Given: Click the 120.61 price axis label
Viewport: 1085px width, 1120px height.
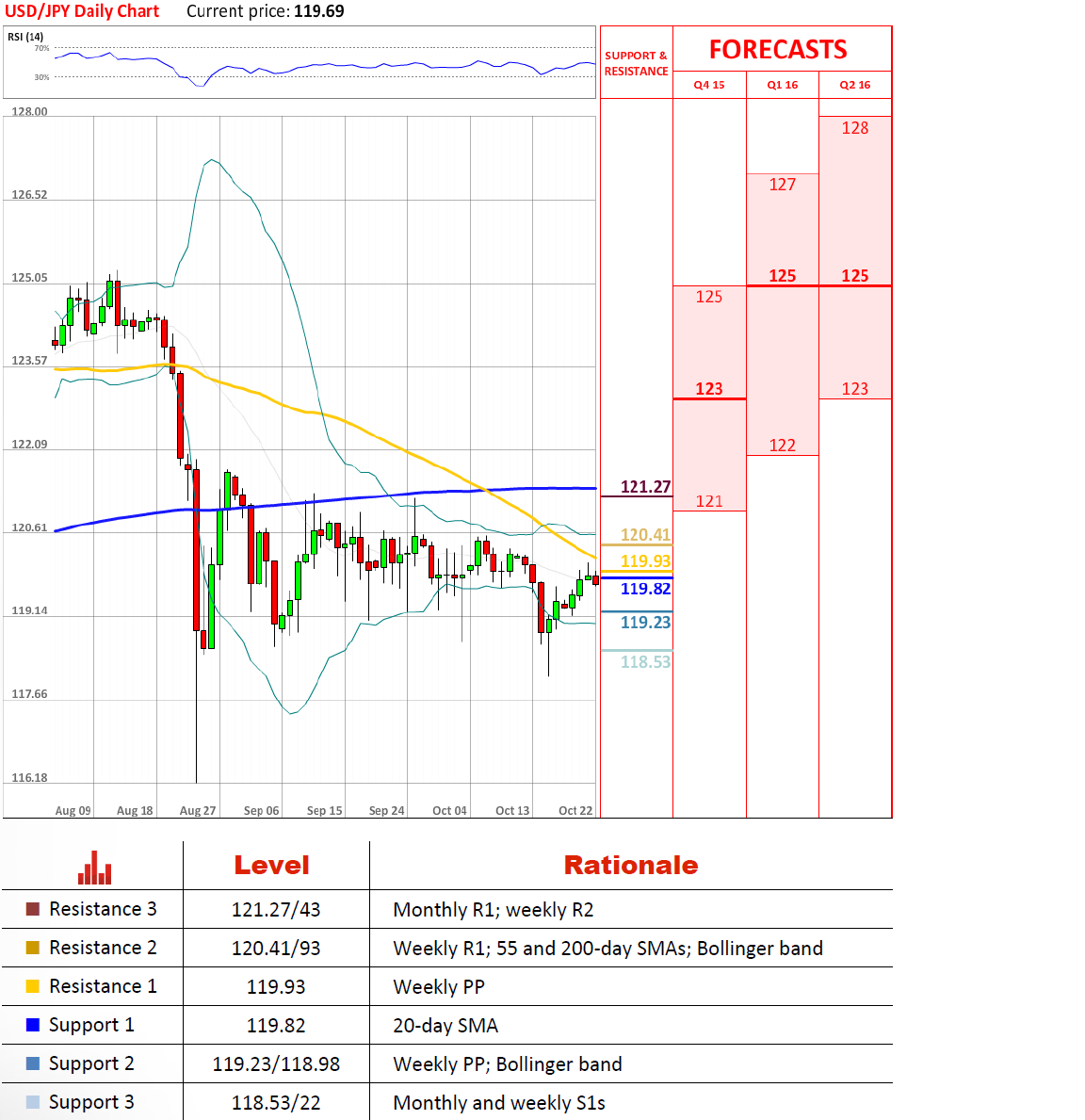Looking at the screenshot, I should [29, 528].
